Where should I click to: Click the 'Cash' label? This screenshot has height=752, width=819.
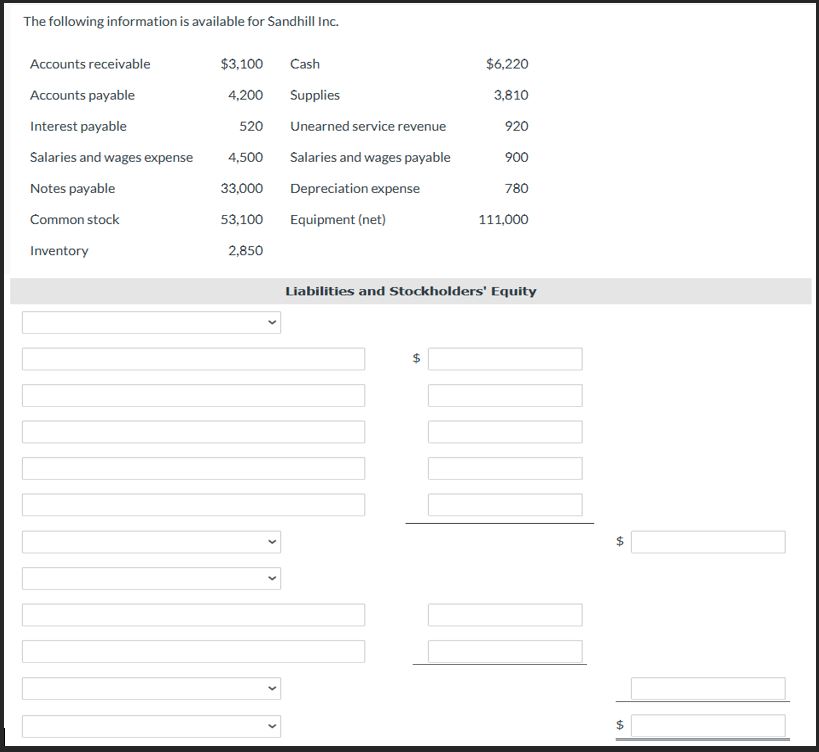pyautogui.click(x=305, y=64)
